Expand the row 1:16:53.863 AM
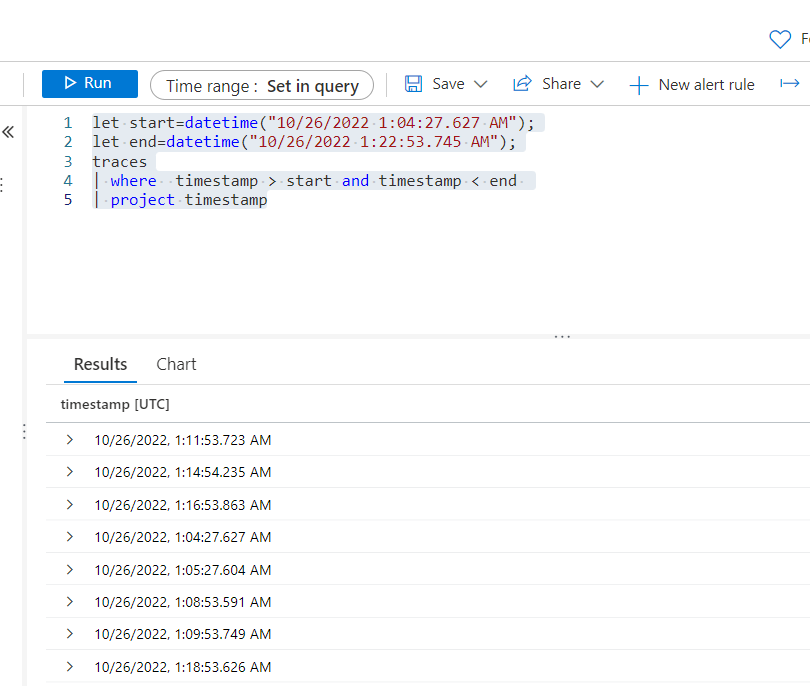The width and height of the screenshot is (810, 686). click(x=70, y=505)
